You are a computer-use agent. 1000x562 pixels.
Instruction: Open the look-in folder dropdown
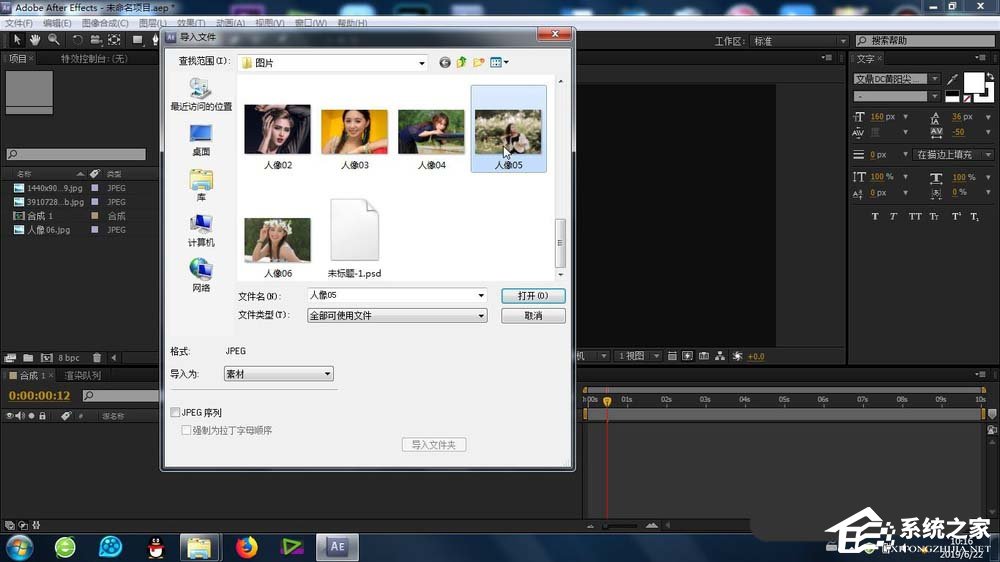[332, 62]
